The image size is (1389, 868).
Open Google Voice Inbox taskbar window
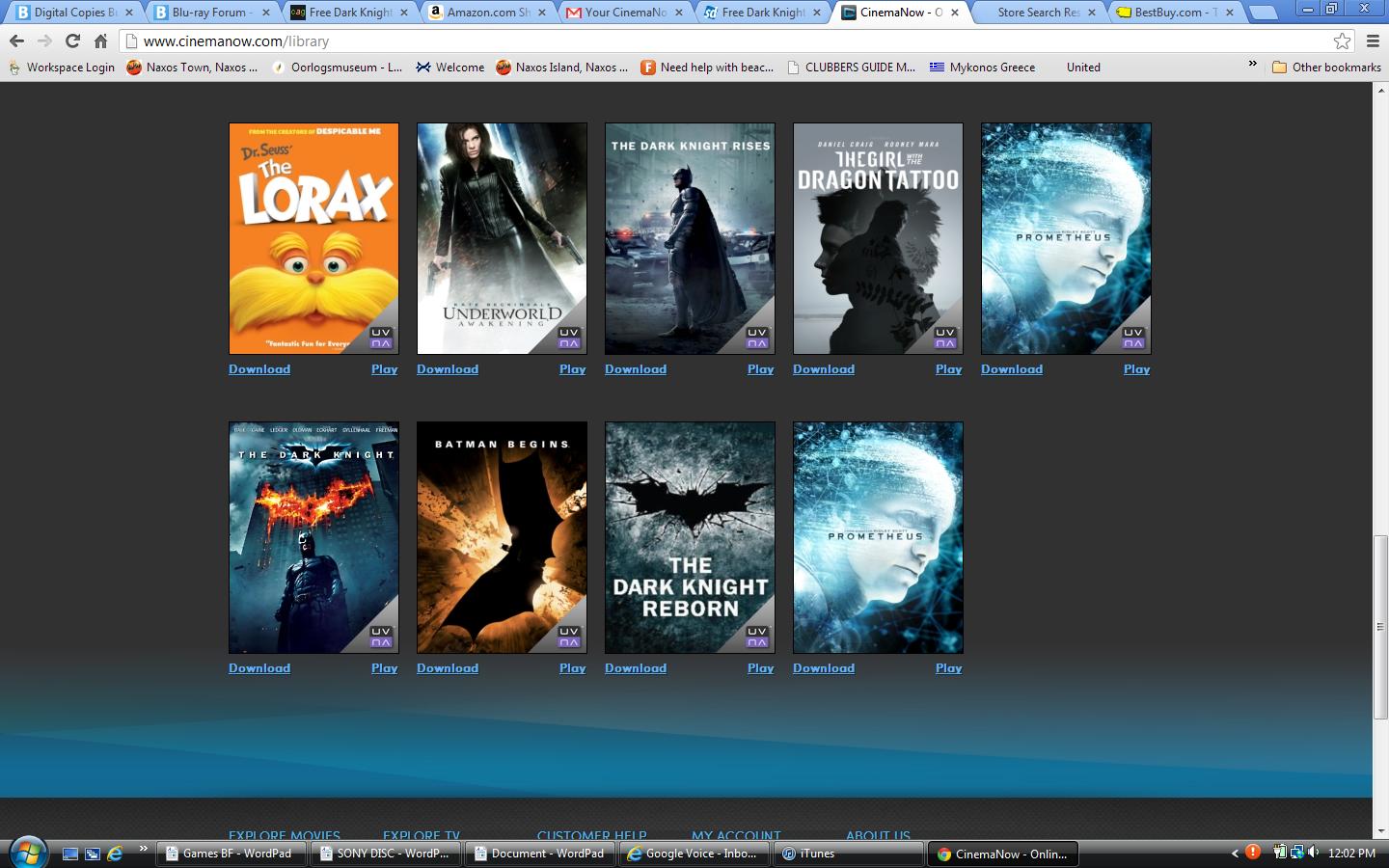pyautogui.click(x=694, y=854)
